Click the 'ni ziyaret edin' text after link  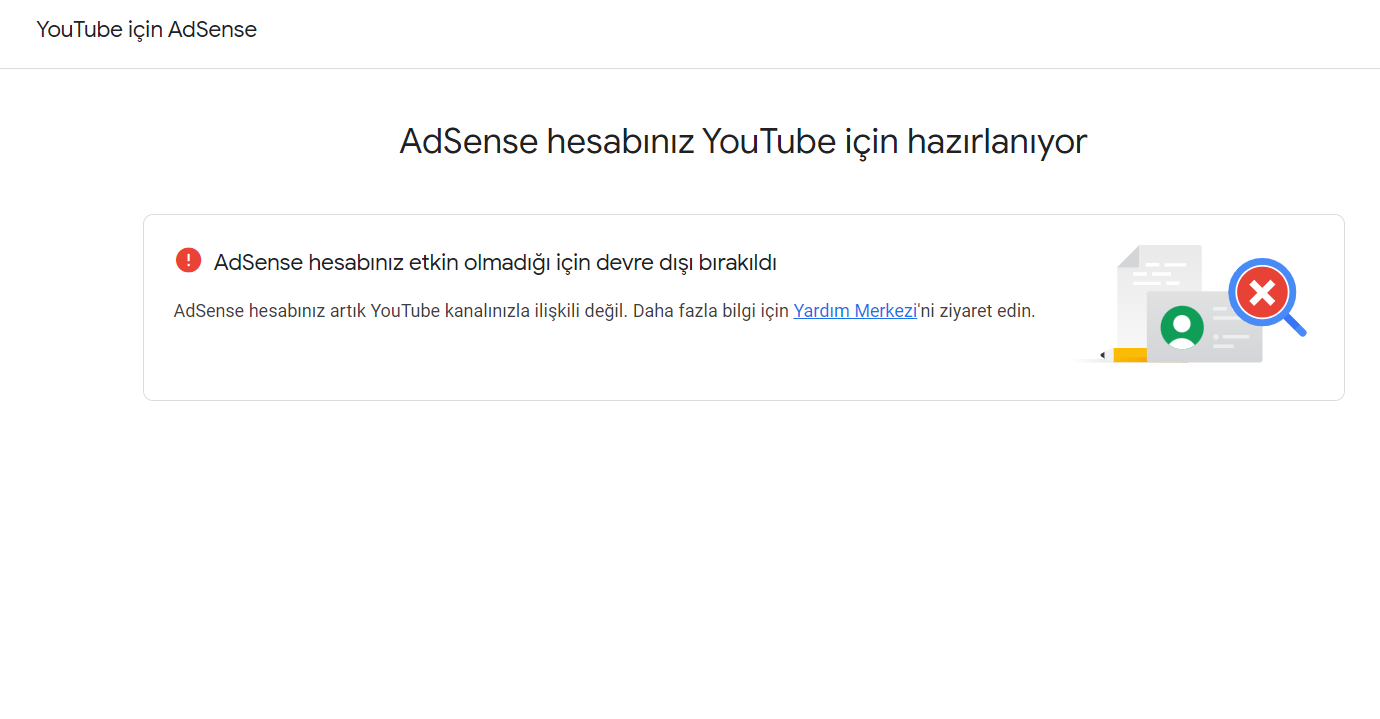click(978, 311)
